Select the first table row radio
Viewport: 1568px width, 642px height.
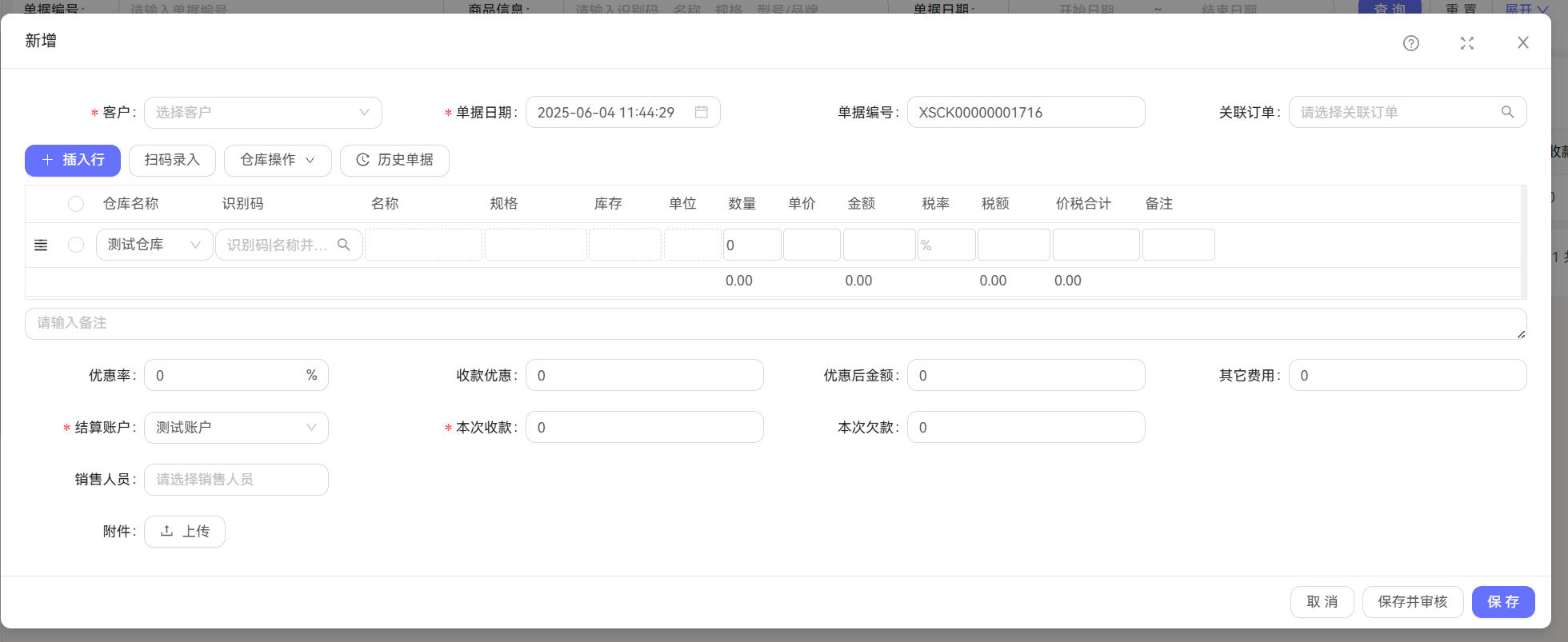(76, 245)
